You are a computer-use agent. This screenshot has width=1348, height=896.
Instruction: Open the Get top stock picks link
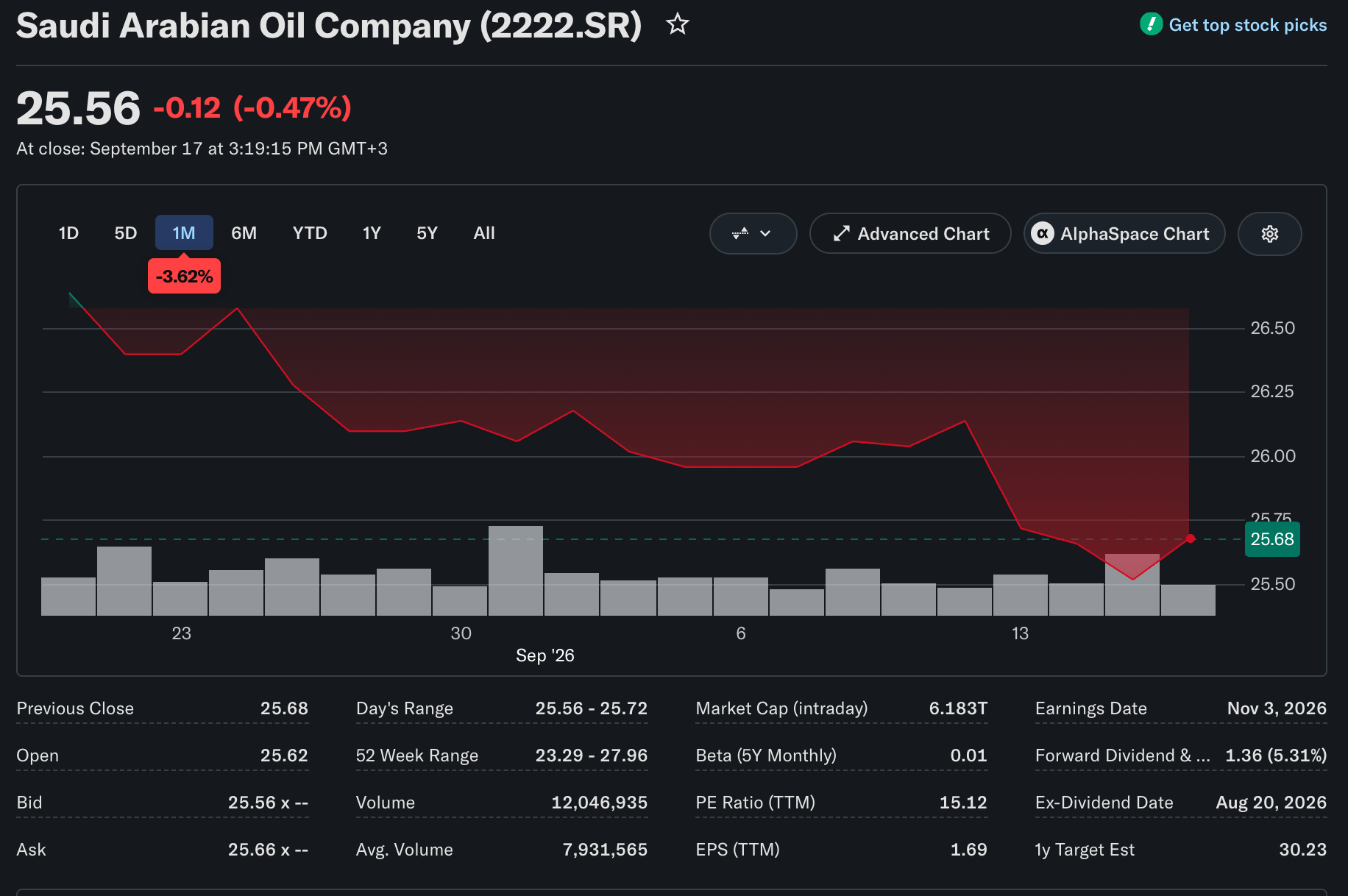[1248, 25]
